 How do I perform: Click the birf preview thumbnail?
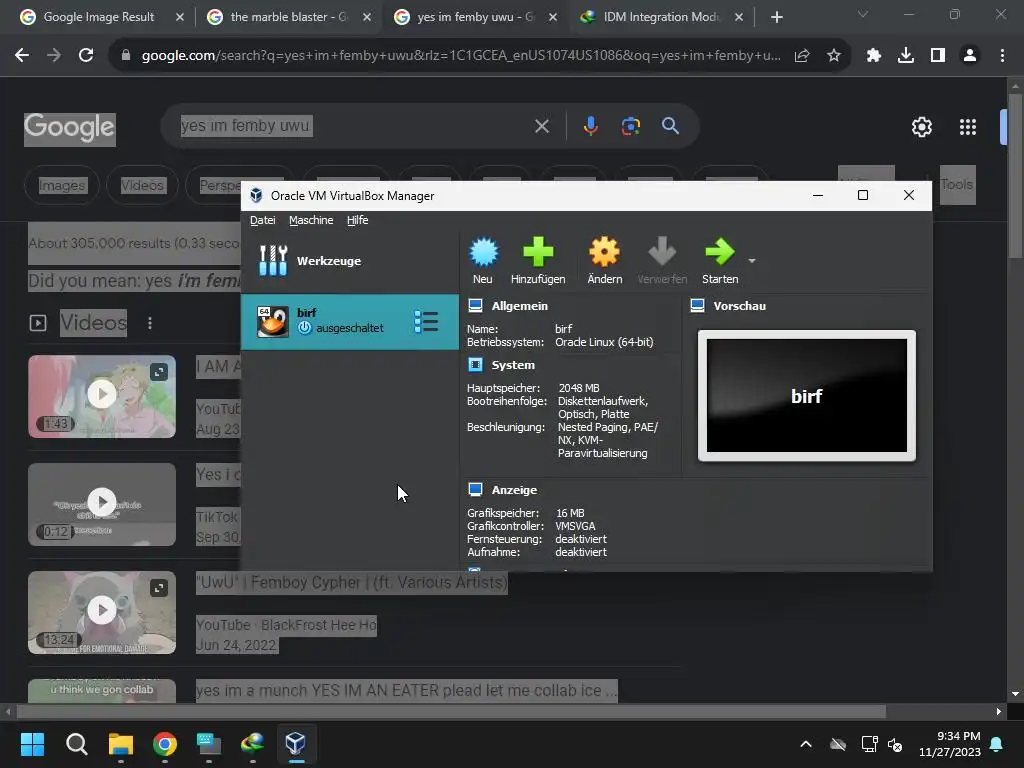tap(807, 395)
